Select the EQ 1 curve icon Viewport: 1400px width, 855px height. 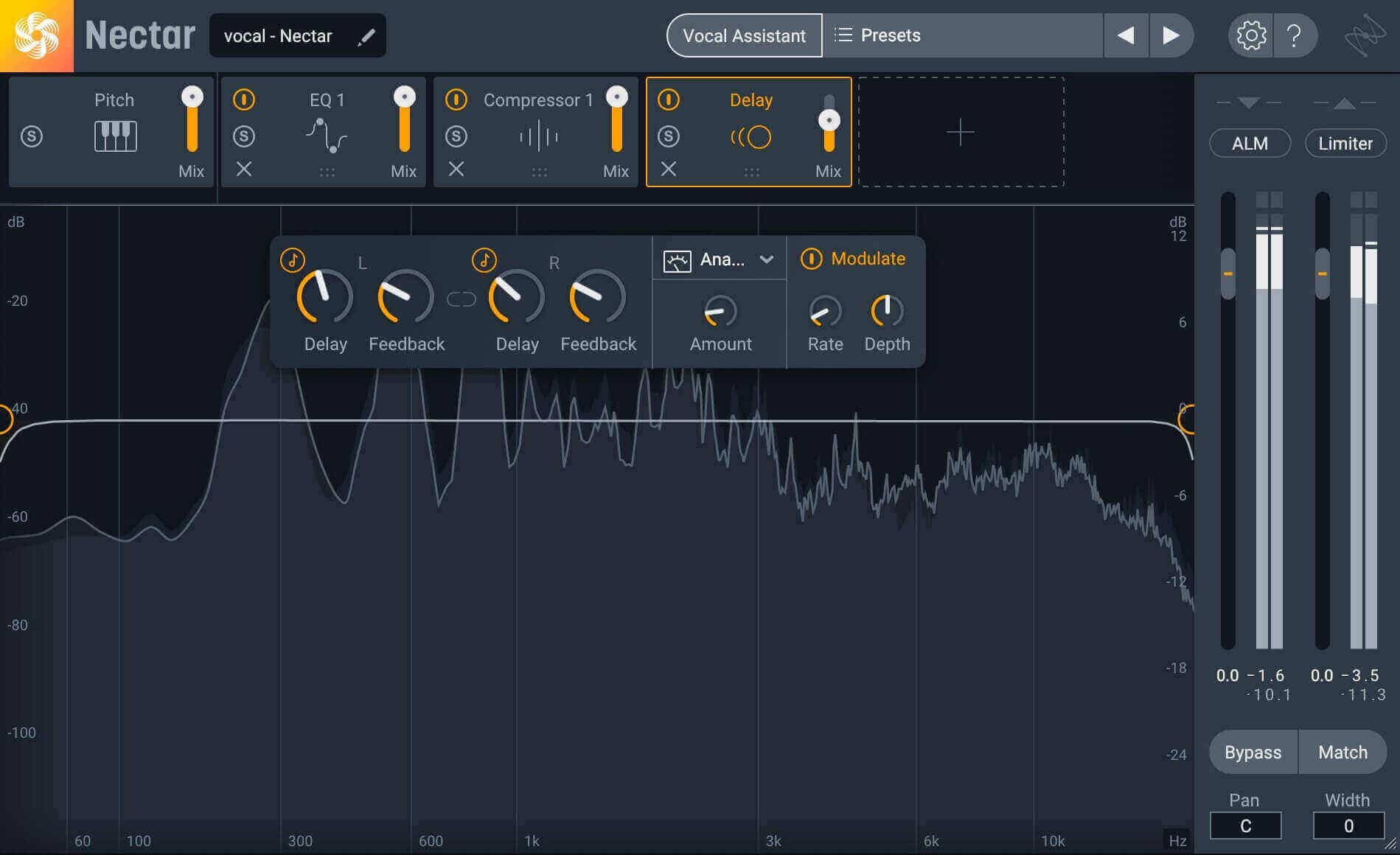[327, 136]
